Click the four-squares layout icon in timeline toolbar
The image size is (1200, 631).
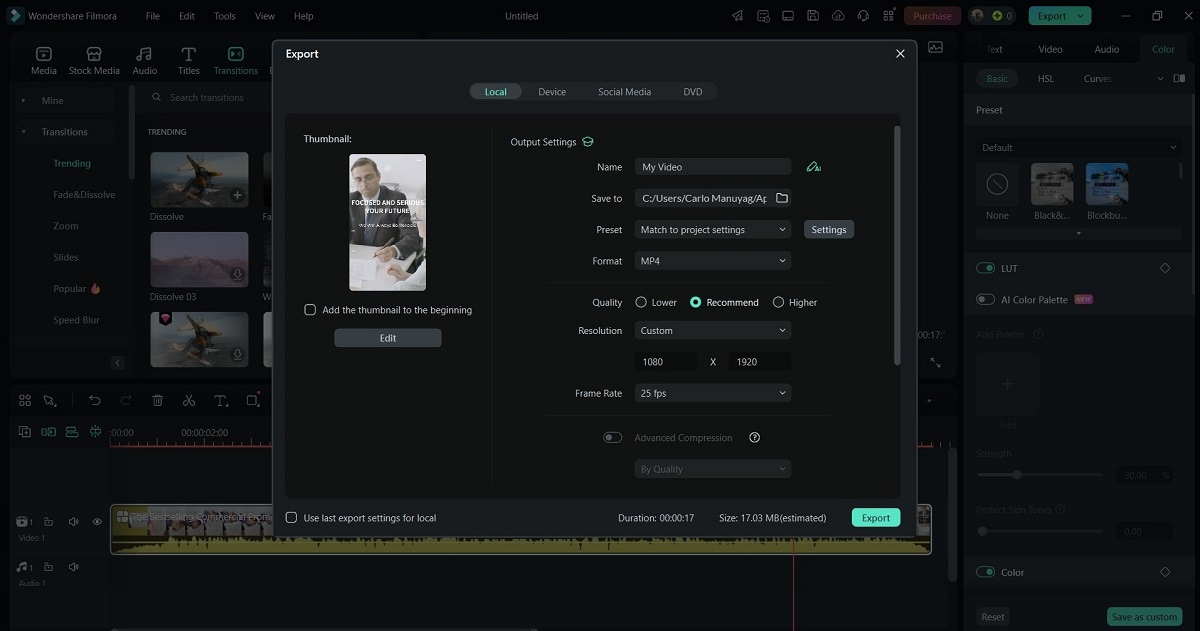[25, 400]
